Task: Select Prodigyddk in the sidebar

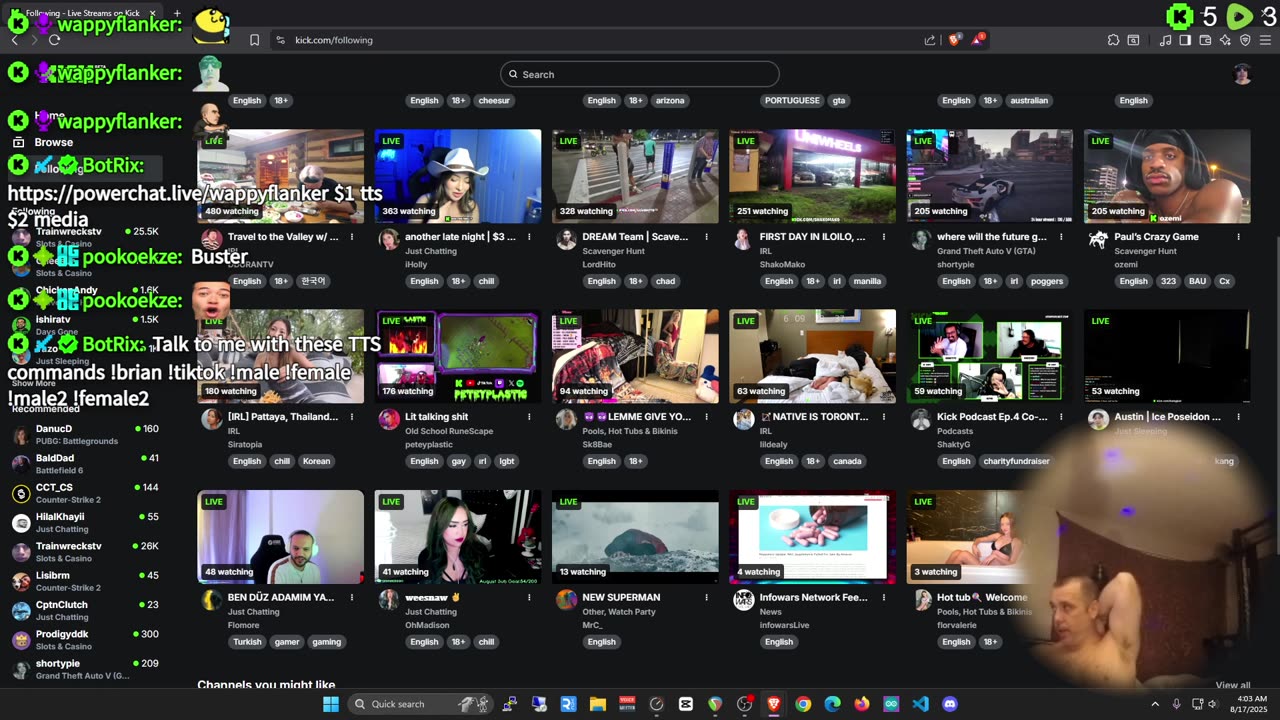Action: 85,640
